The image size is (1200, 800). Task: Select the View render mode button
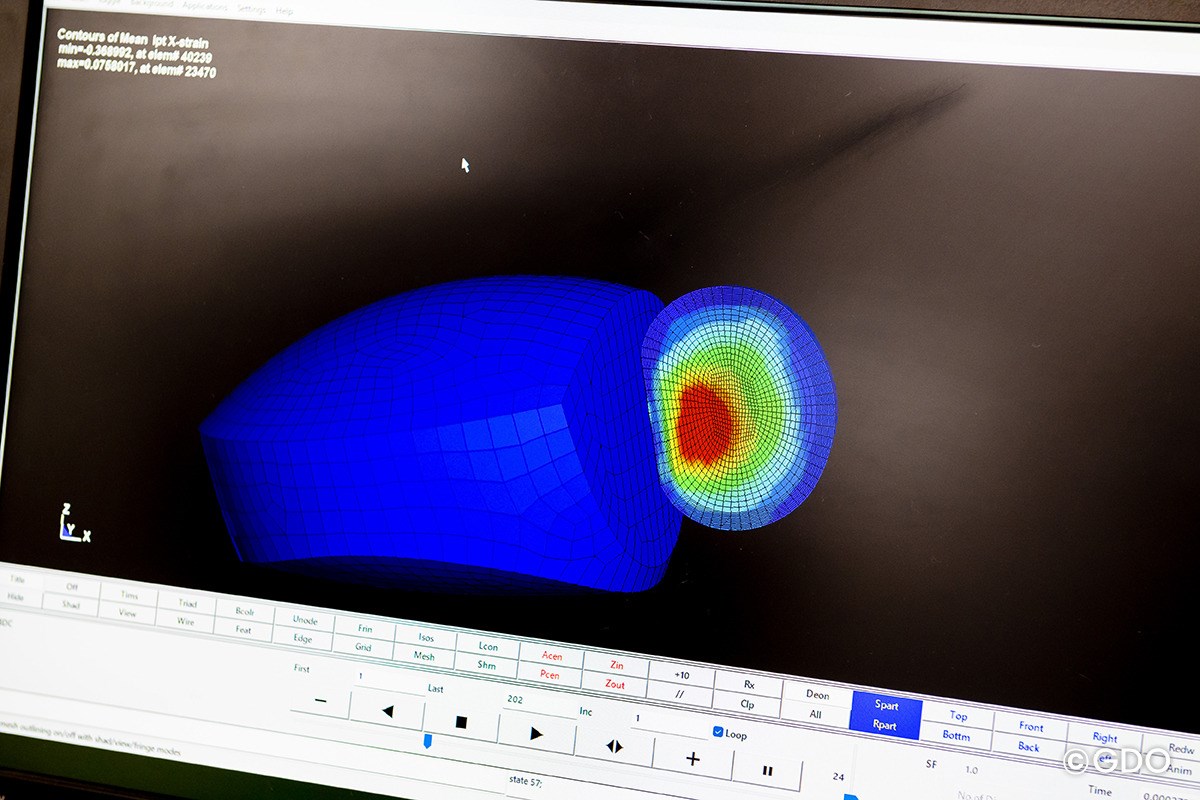pos(128,613)
